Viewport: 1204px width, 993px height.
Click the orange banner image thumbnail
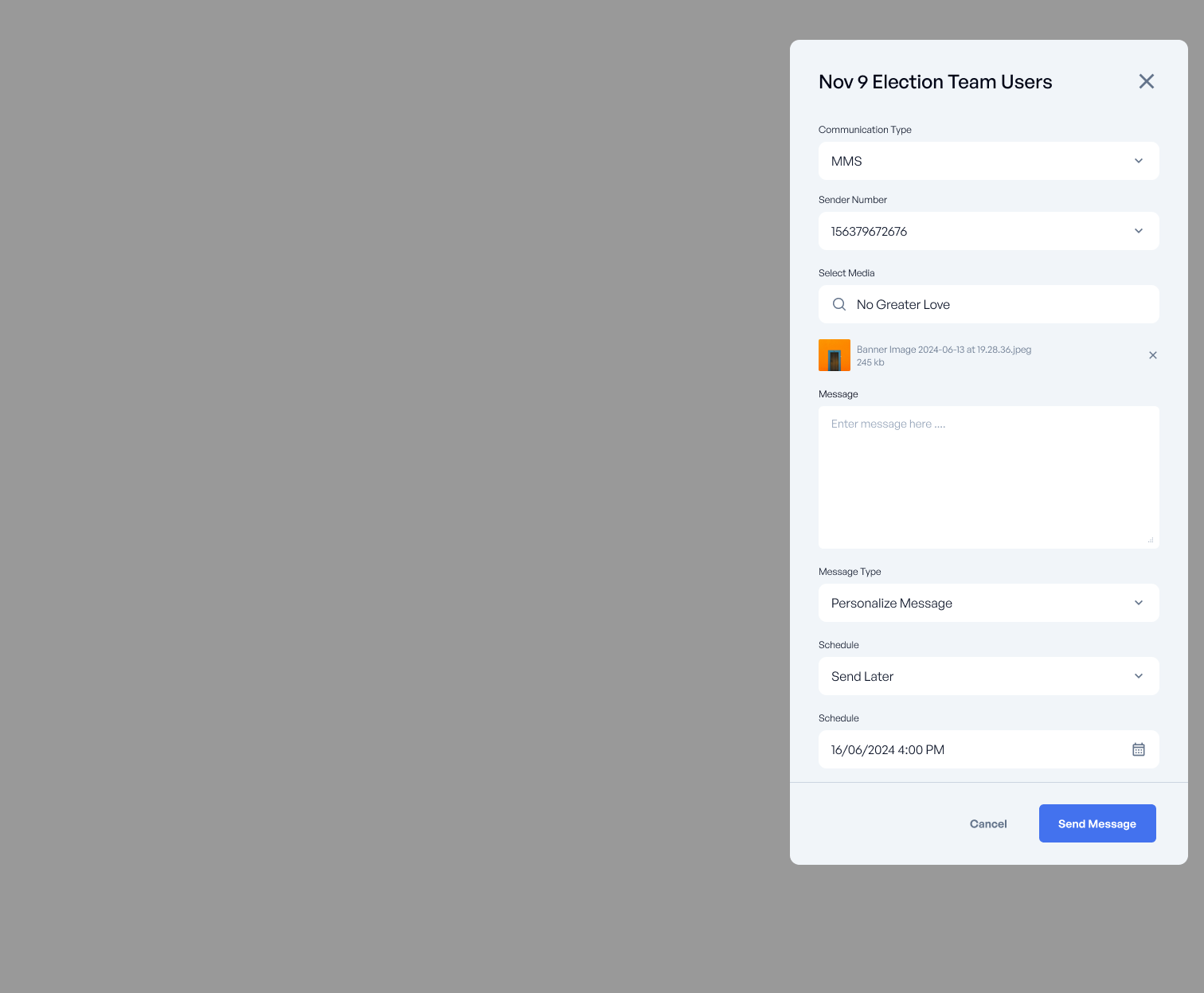(835, 355)
